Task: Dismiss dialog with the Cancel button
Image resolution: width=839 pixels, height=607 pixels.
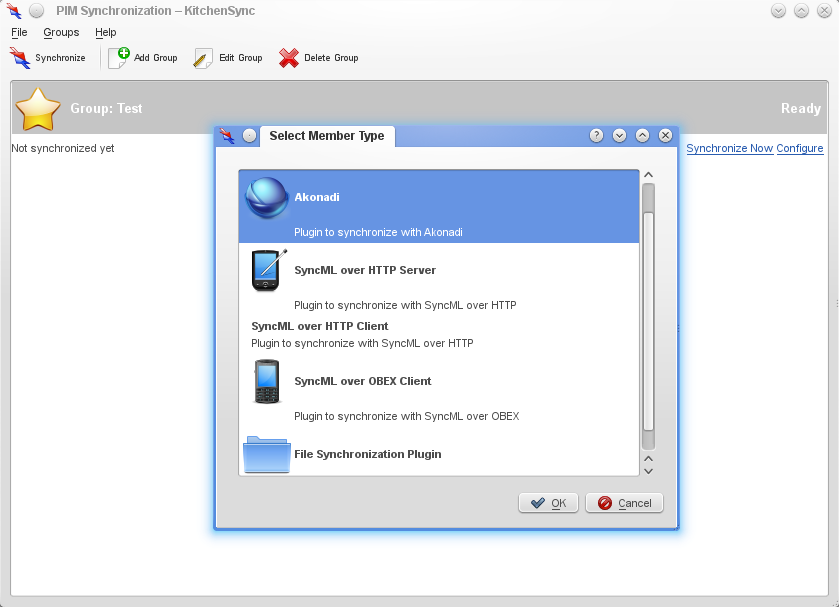Action: click(624, 503)
